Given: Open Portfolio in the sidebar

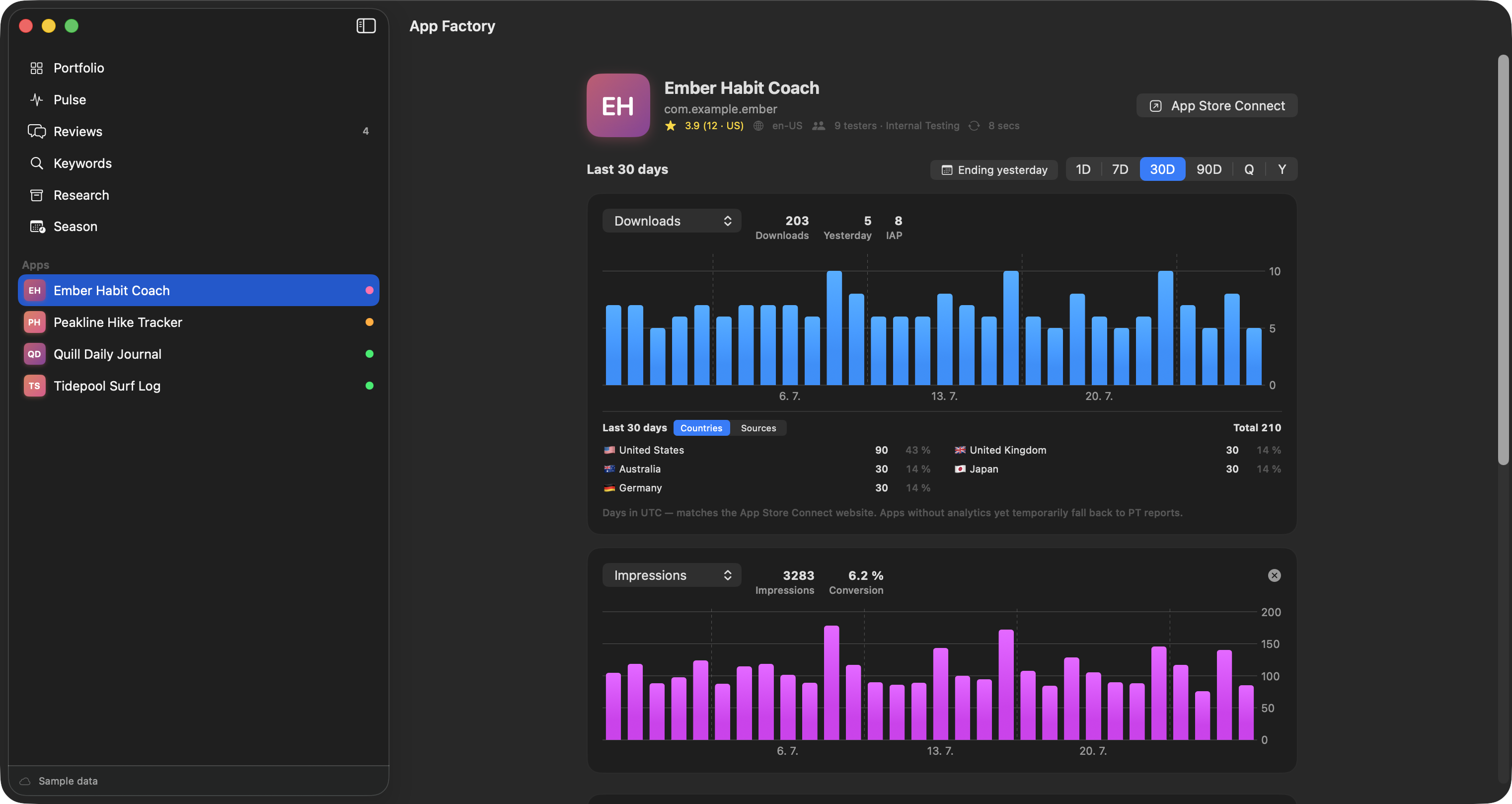Looking at the screenshot, I should point(198,68).
